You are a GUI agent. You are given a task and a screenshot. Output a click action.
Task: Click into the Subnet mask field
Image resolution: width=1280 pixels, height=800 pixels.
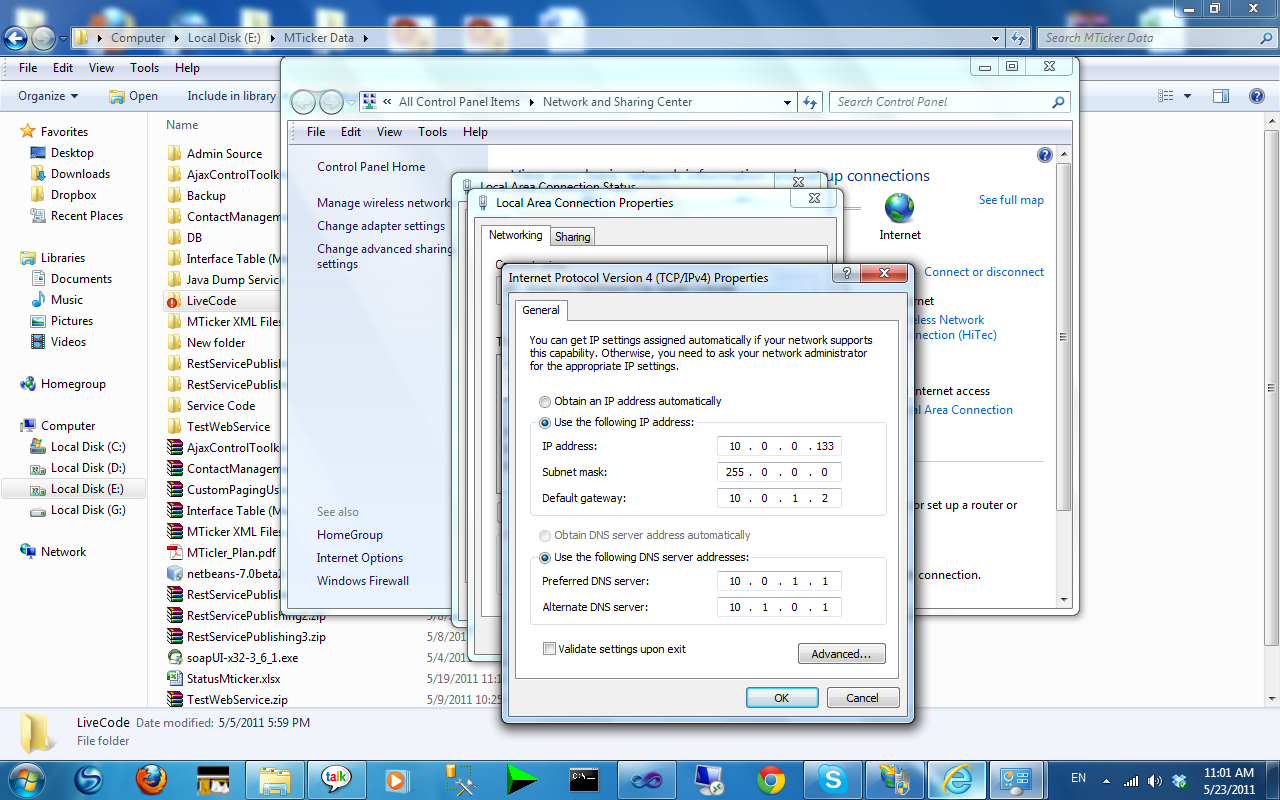(x=779, y=472)
